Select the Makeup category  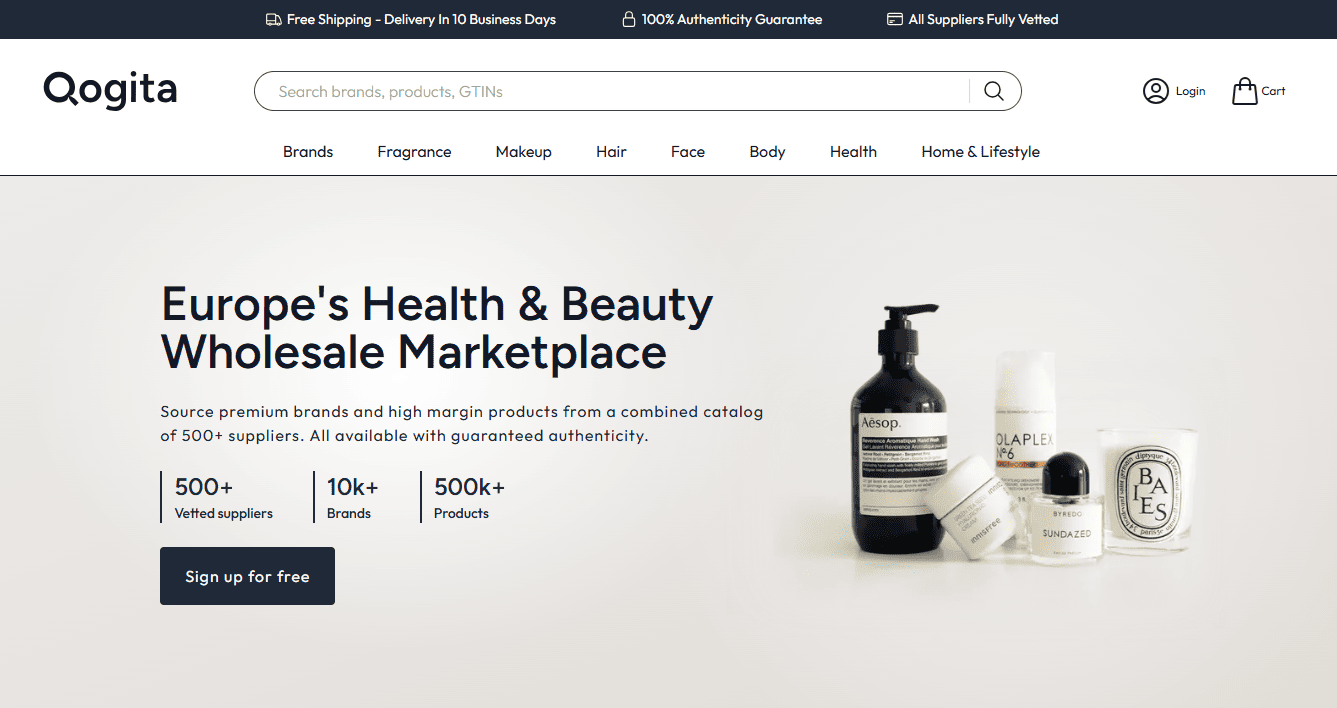(x=523, y=152)
